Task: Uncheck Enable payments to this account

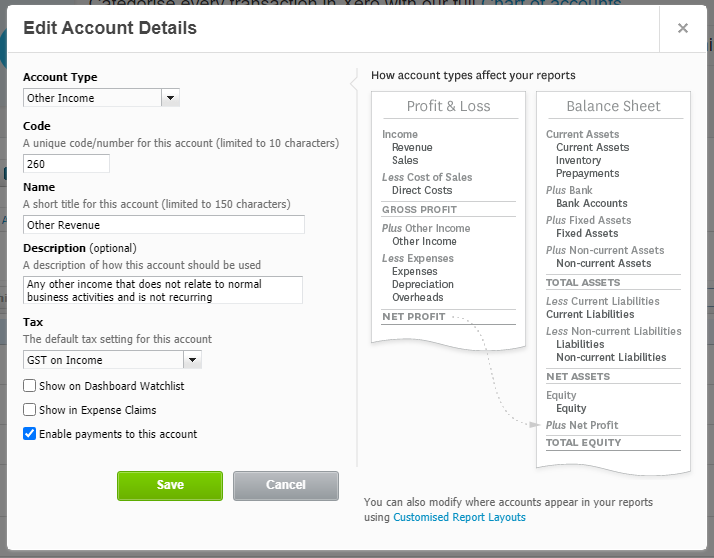Action: (x=30, y=434)
